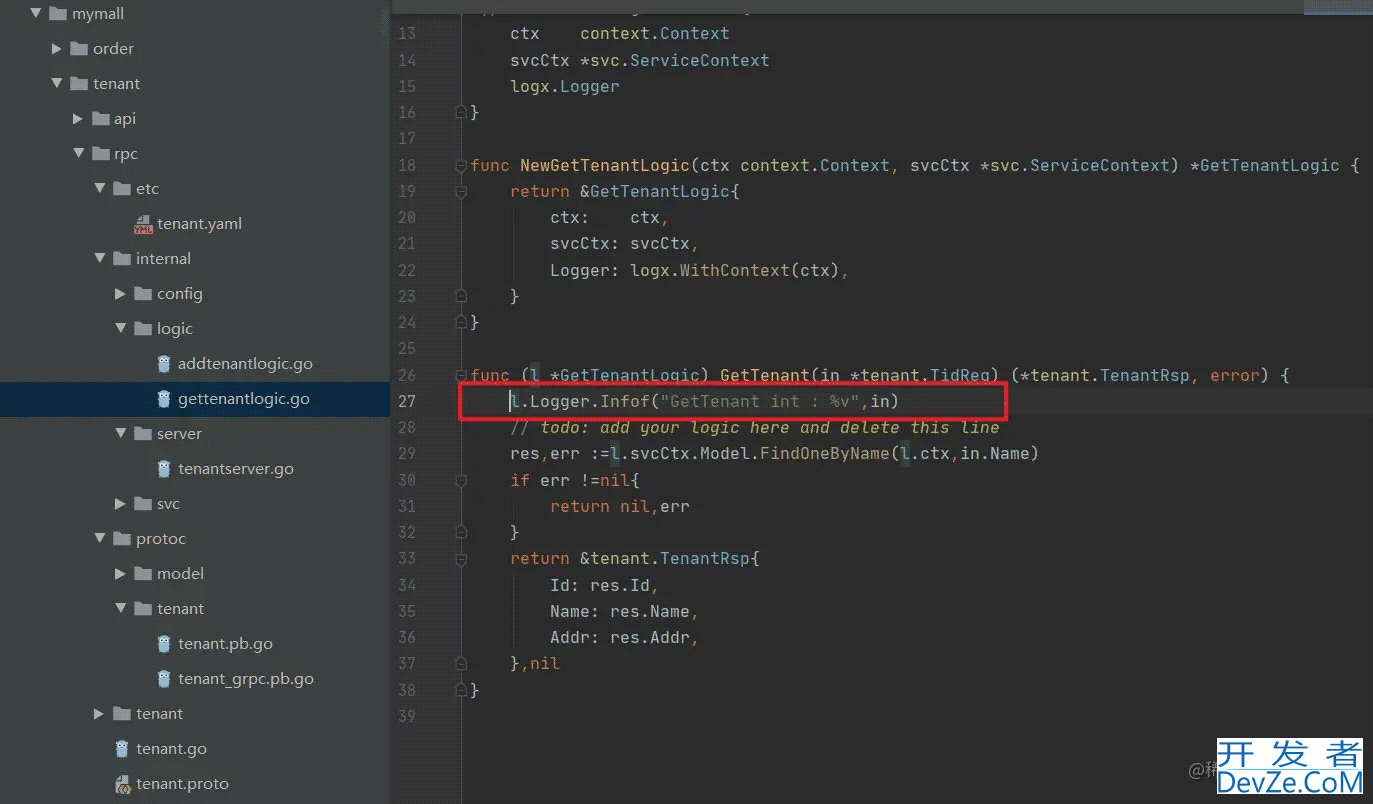This screenshot has width=1373, height=804.
Task: Click line number 29 in gutter
Action: coord(406,454)
